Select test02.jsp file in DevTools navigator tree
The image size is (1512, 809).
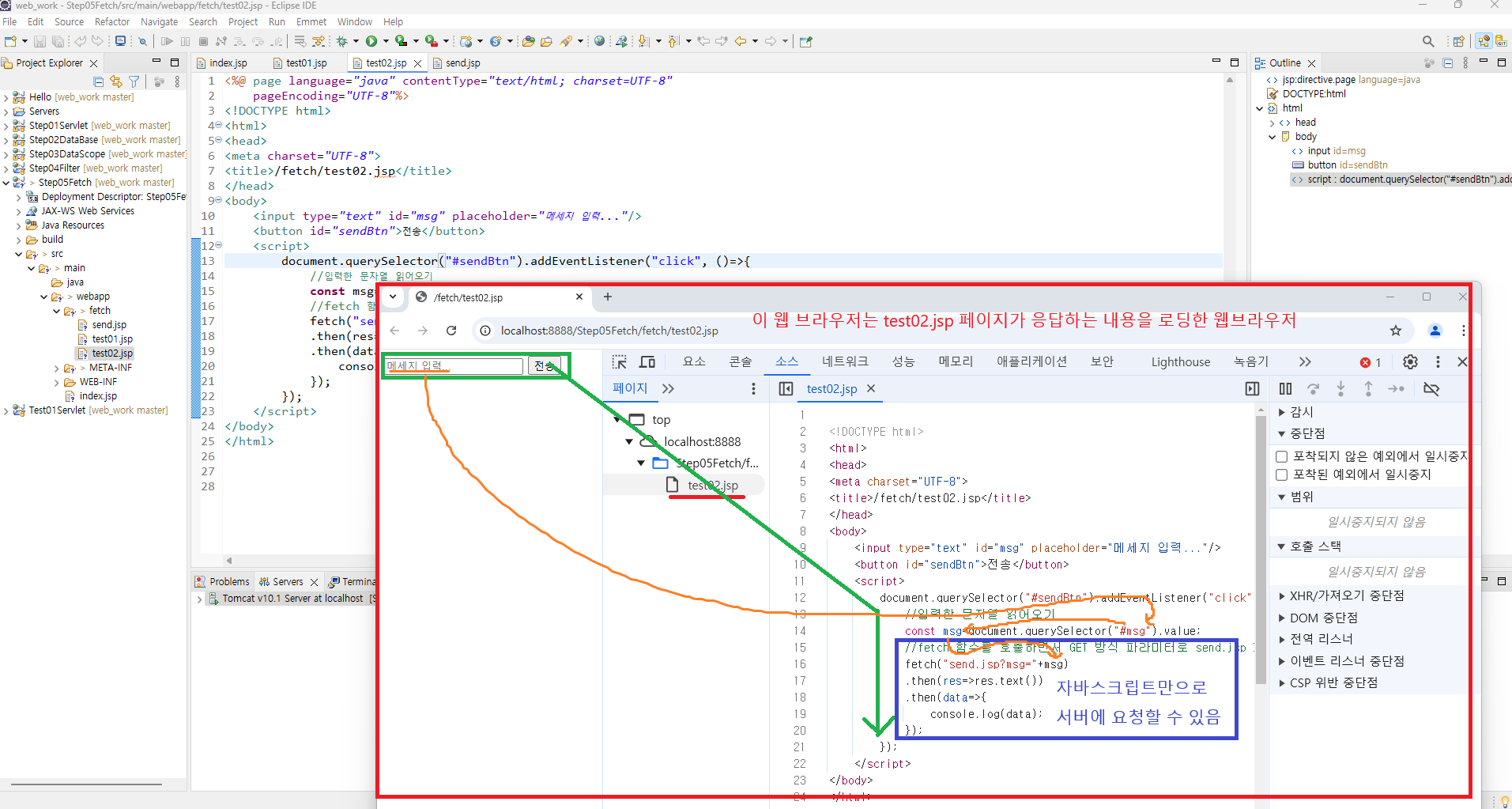click(x=713, y=486)
